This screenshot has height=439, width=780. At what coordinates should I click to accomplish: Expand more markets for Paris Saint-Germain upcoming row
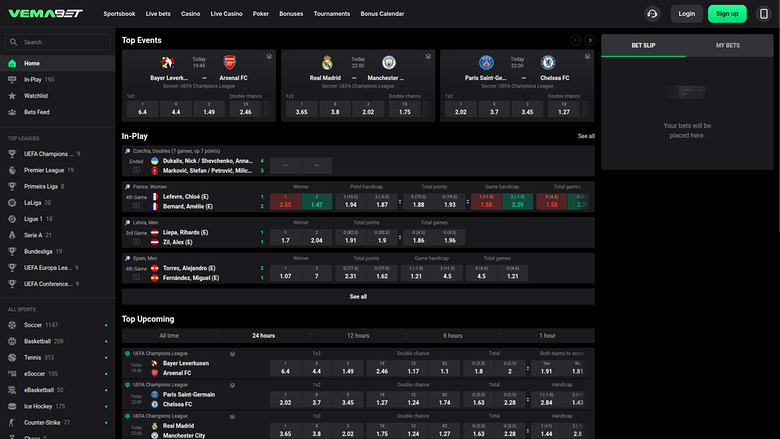pyautogui.click(x=528, y=399)
